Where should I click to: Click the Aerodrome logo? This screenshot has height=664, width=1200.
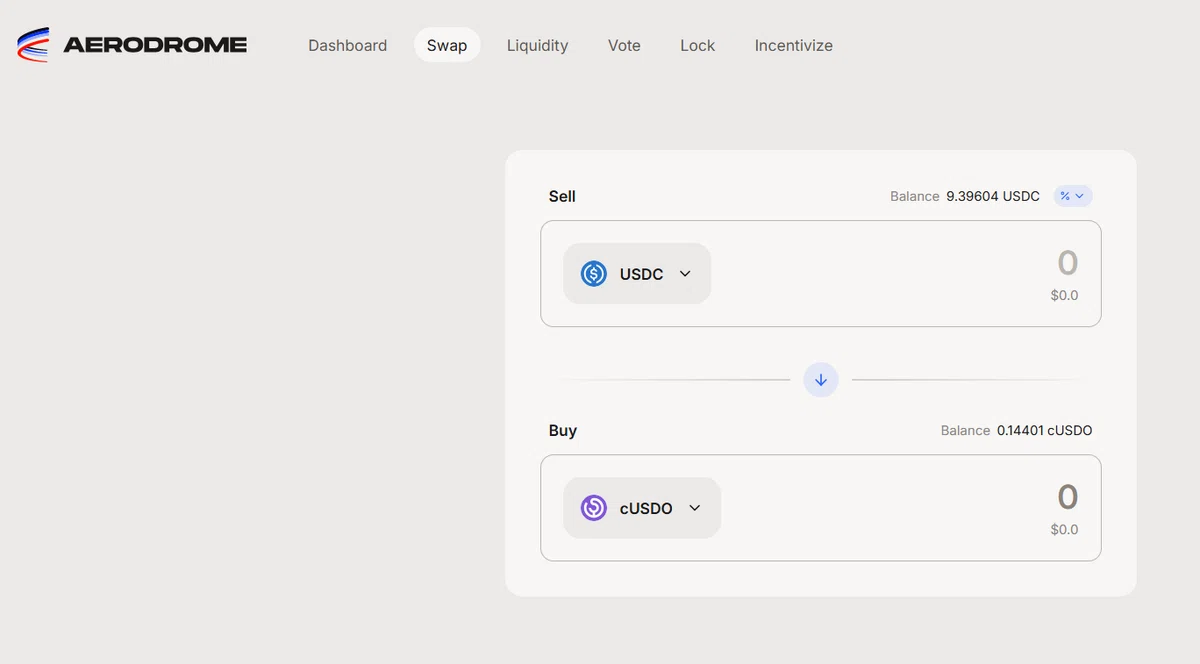[132, 45]
